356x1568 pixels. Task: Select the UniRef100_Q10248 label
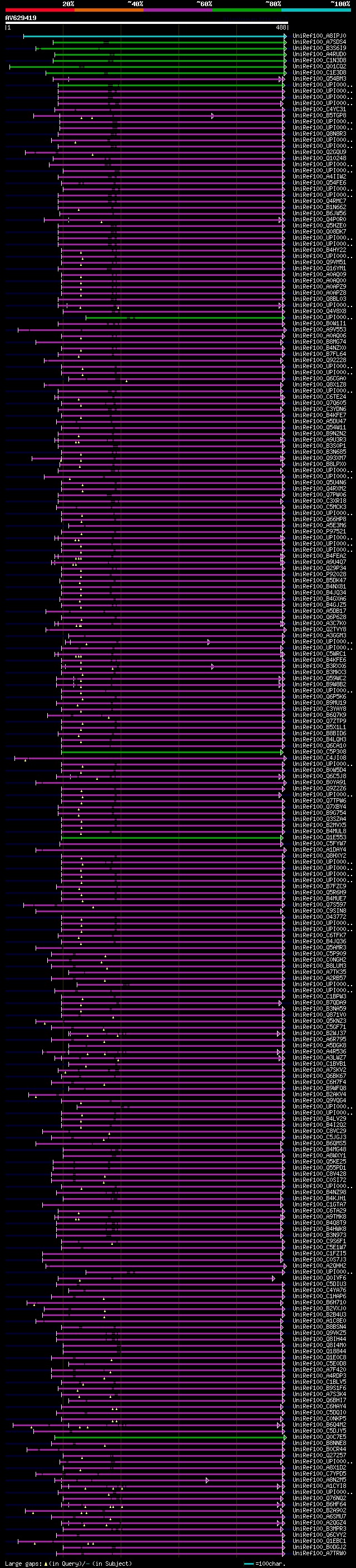point(319,159)
